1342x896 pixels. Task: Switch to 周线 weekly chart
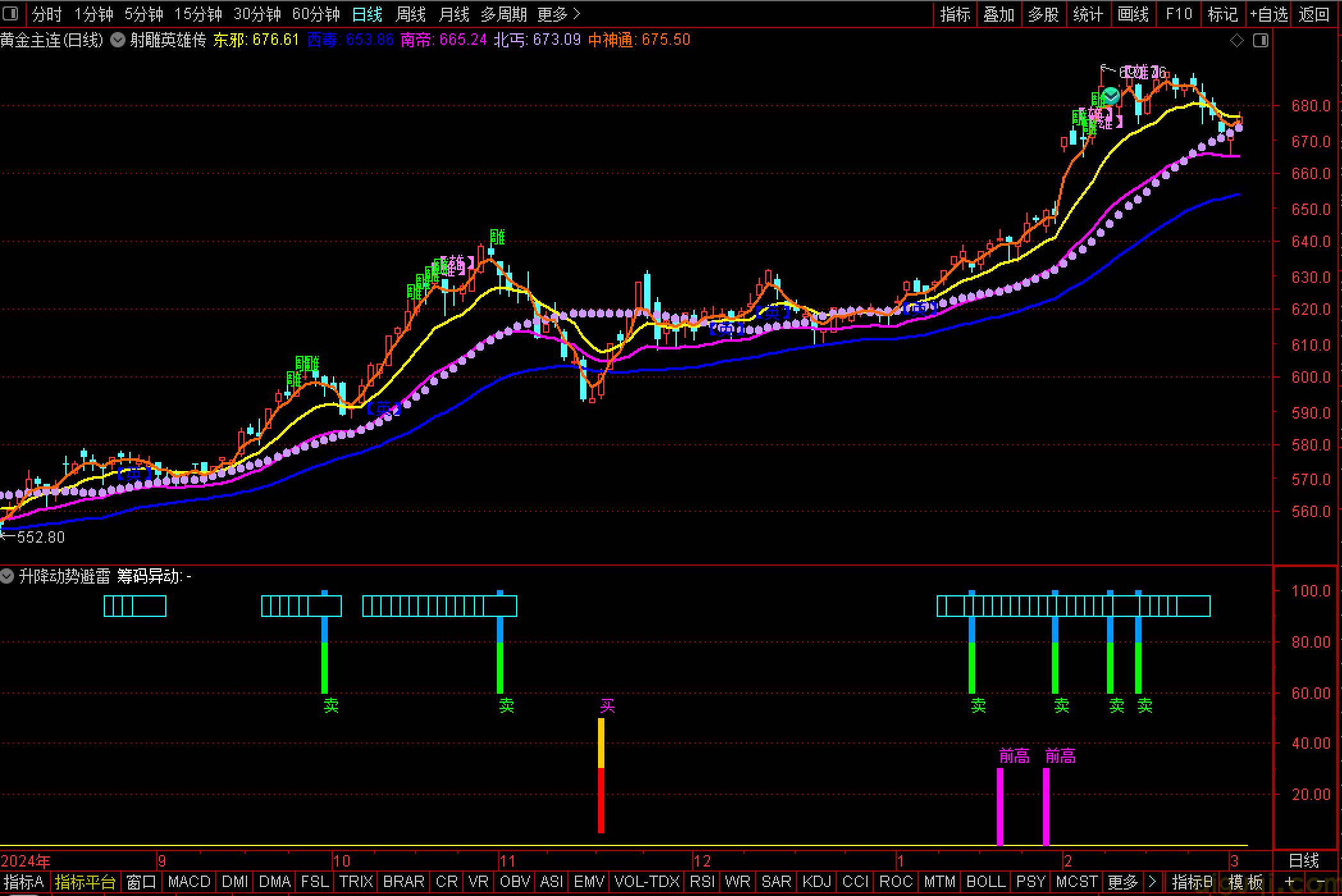[x=411, y=14]
